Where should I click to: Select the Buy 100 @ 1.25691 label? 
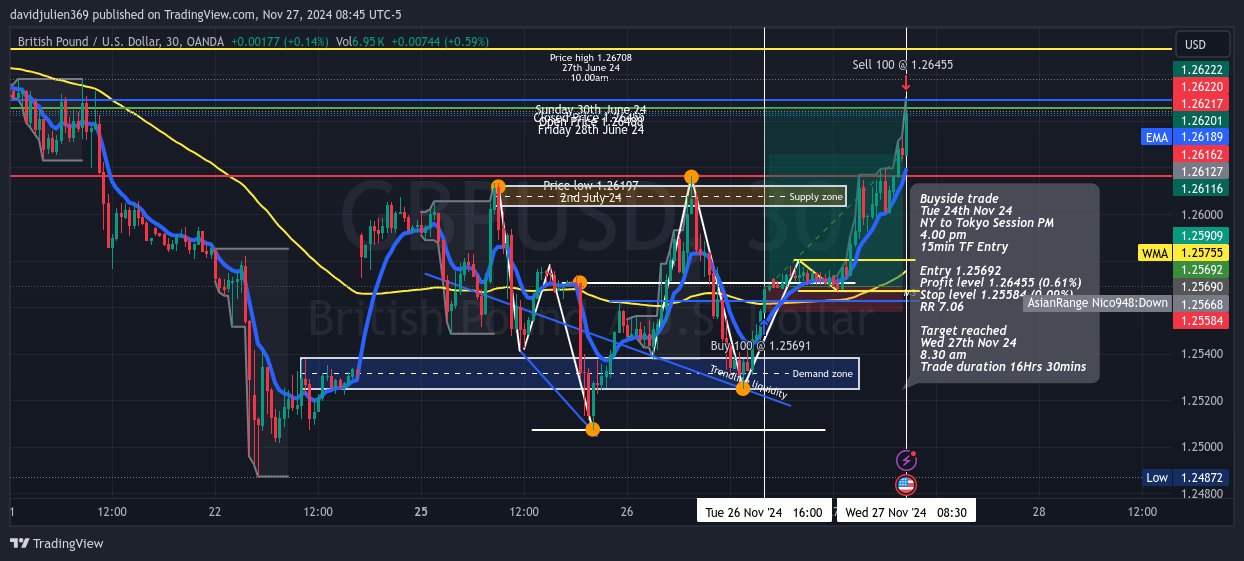point(760,345)
